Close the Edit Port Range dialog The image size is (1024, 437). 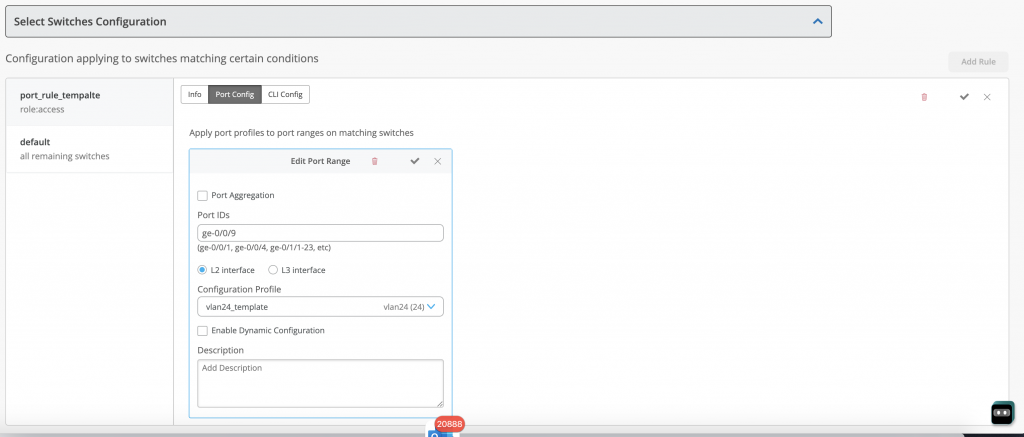click(x=437, y=161)
